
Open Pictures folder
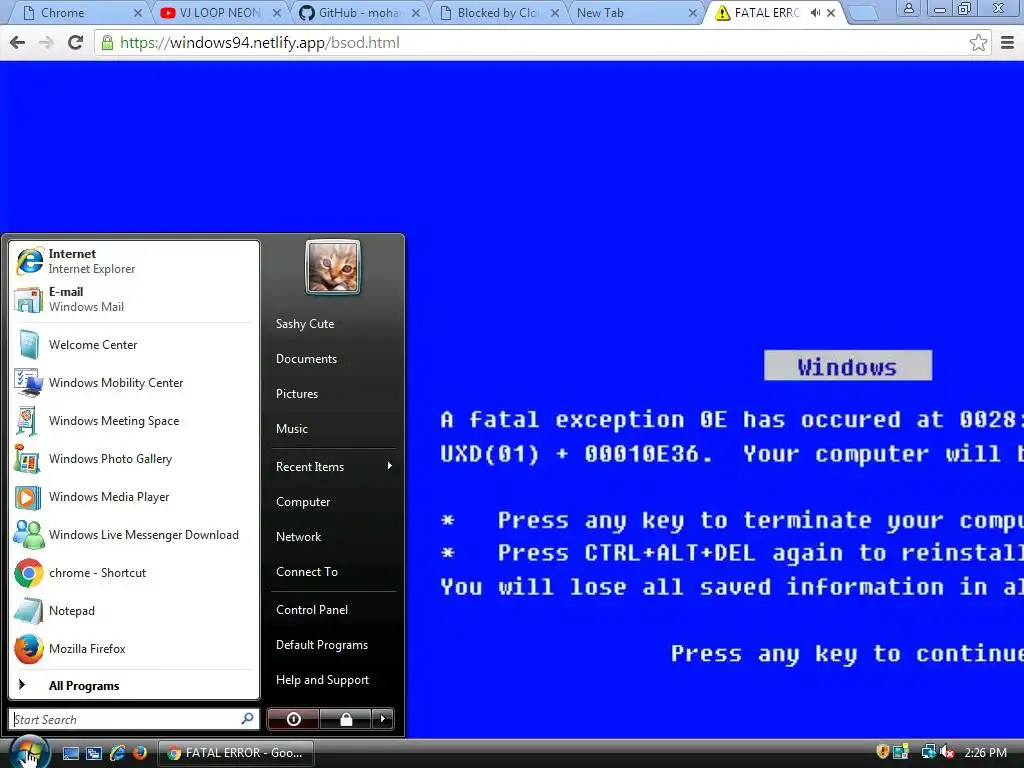tap(297, 394)
